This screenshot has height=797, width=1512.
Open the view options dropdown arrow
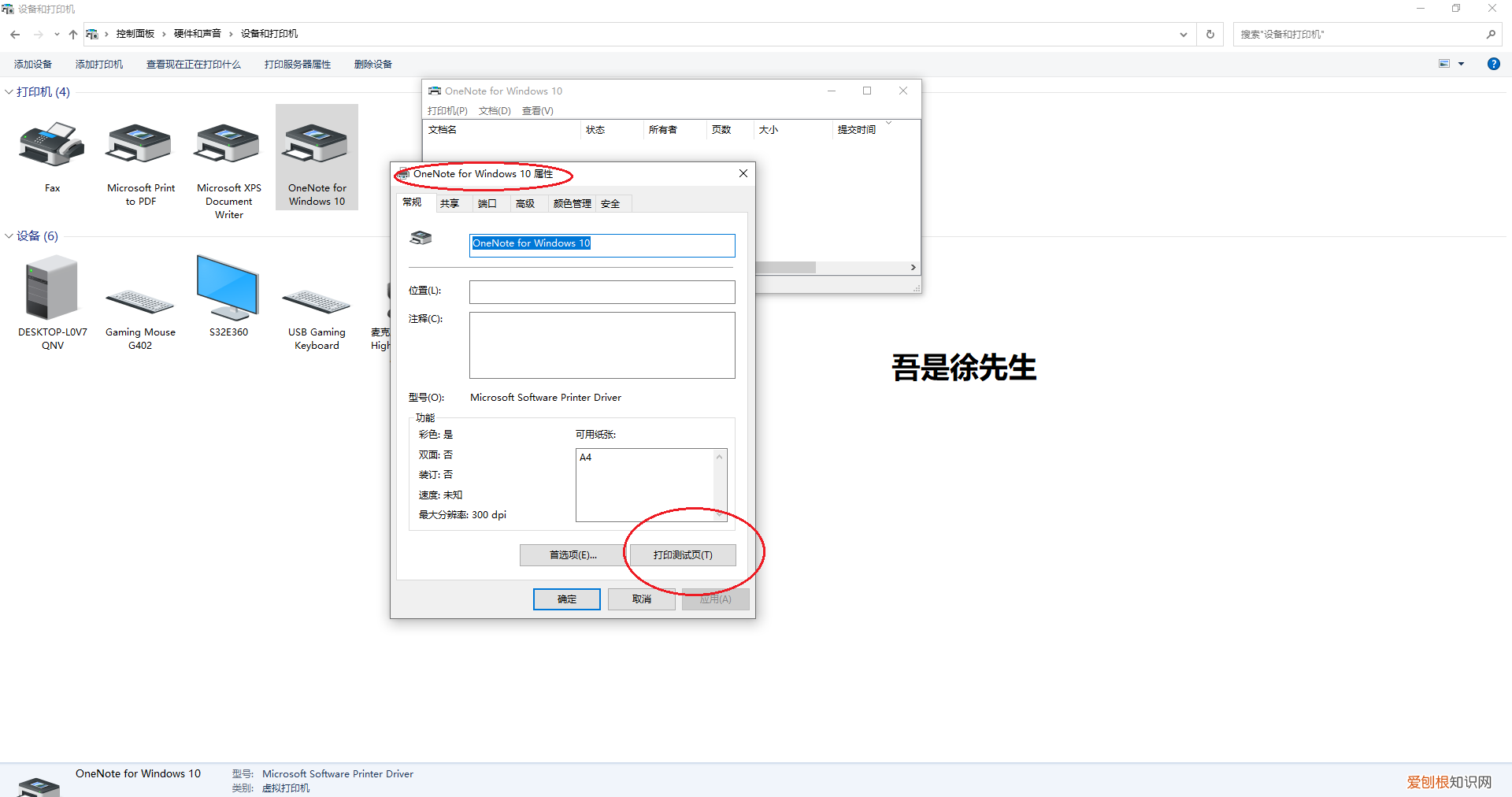tap(1461, 64)
